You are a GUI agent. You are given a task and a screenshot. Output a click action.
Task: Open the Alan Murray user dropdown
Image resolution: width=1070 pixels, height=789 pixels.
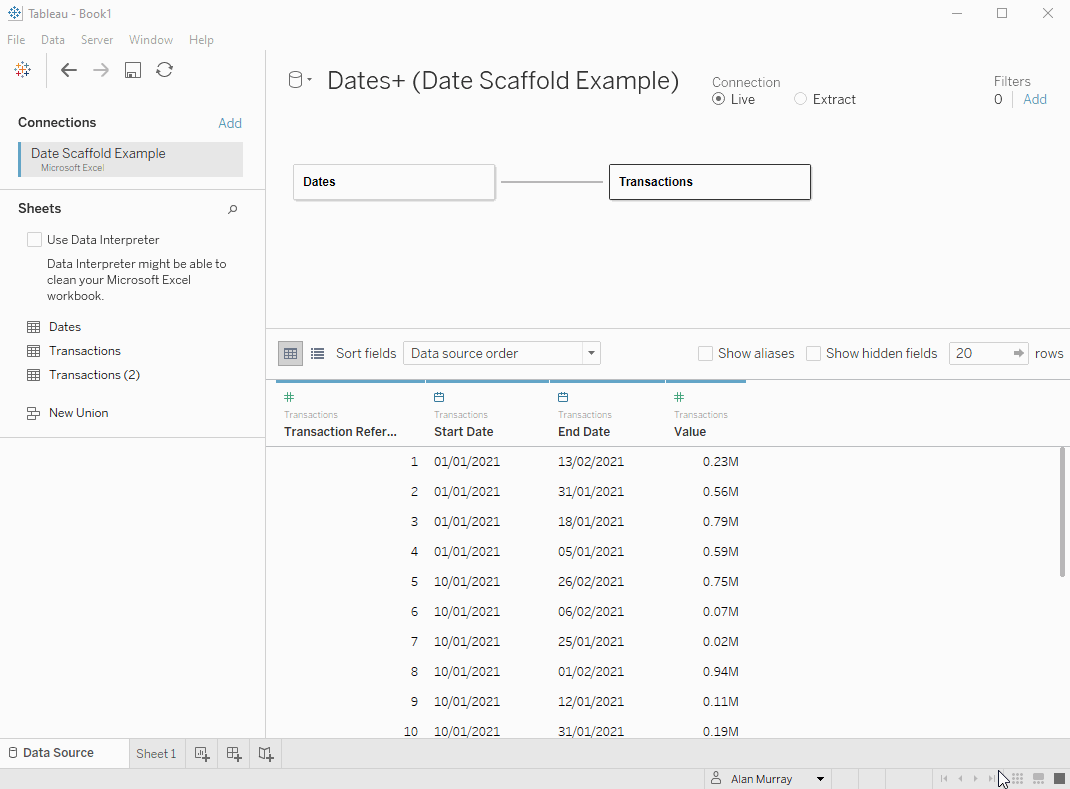(820, 779)
